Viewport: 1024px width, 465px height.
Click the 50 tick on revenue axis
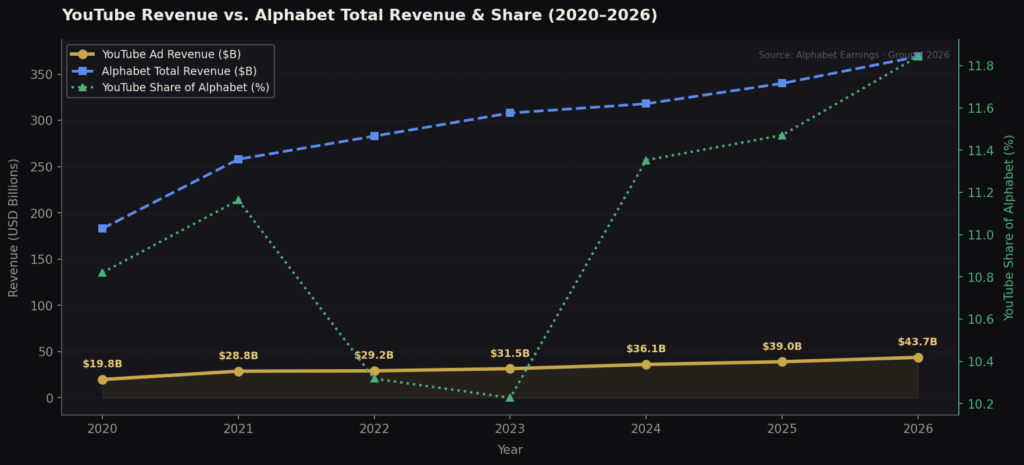click(x=47, y=351)
